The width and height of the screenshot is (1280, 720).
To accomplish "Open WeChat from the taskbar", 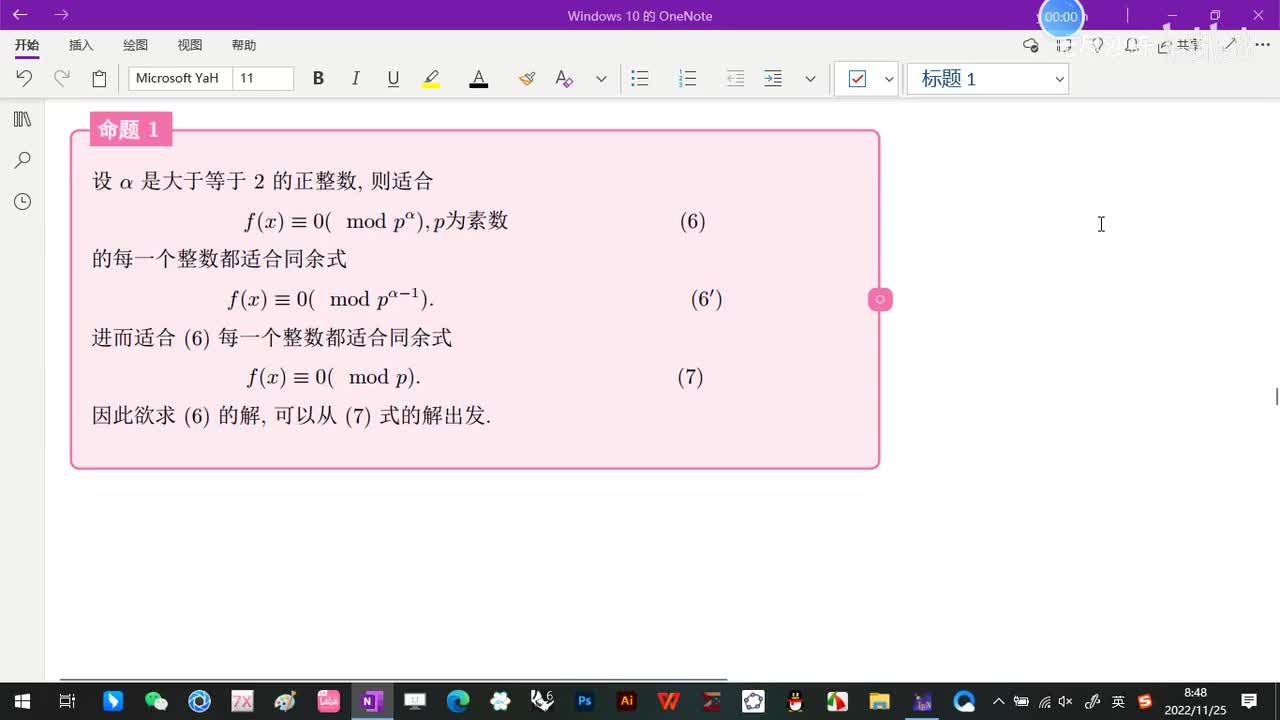I will 156,701.
